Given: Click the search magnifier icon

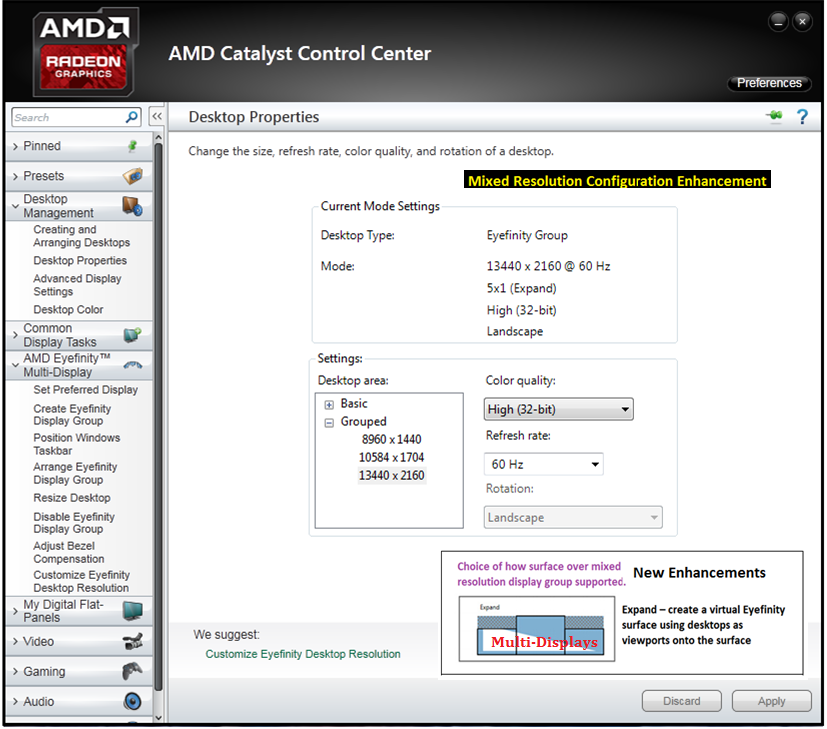Looking at the screenshot, I should (131, 117).
